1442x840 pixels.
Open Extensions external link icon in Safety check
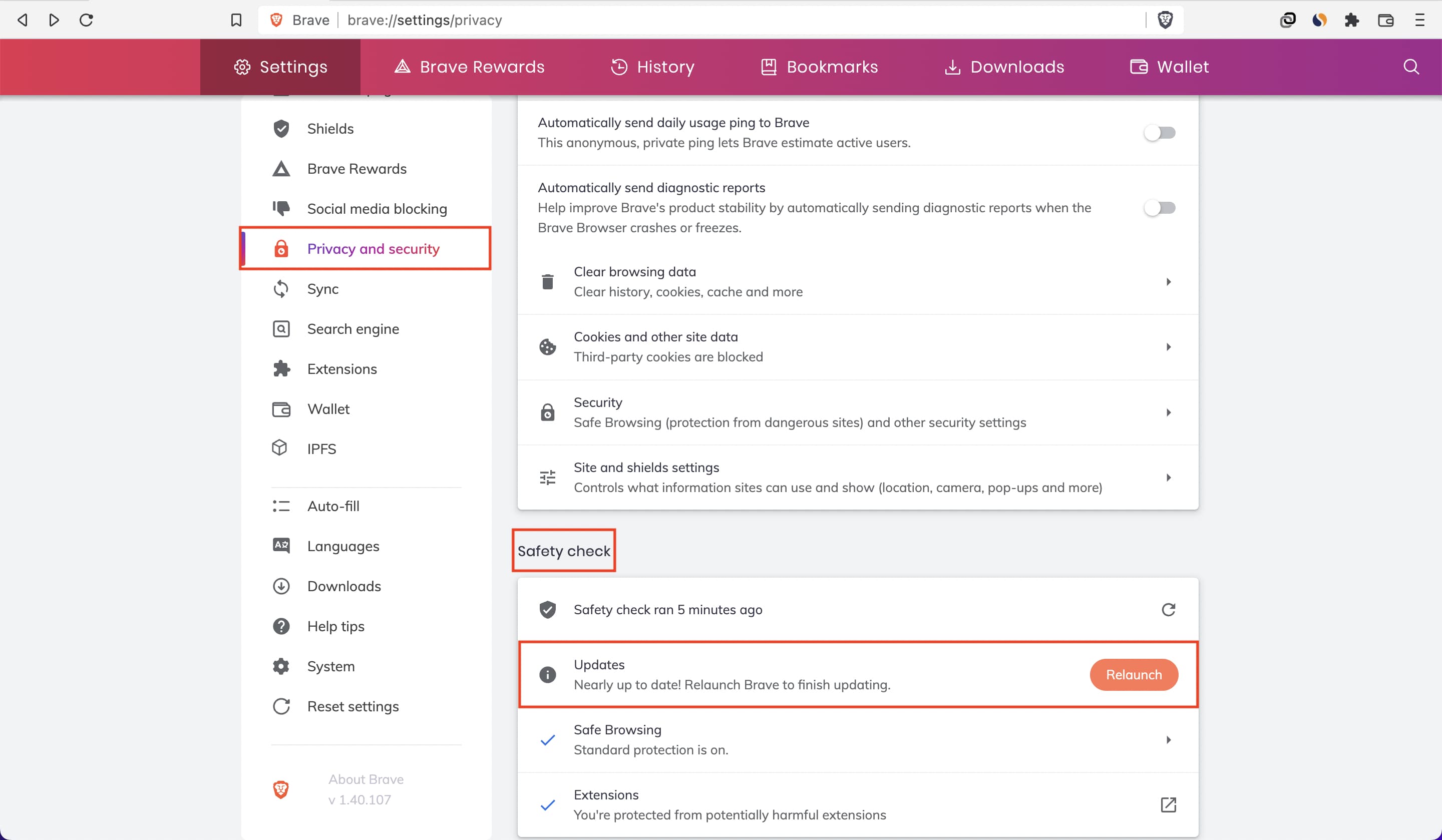click(x=1169, y=804)
